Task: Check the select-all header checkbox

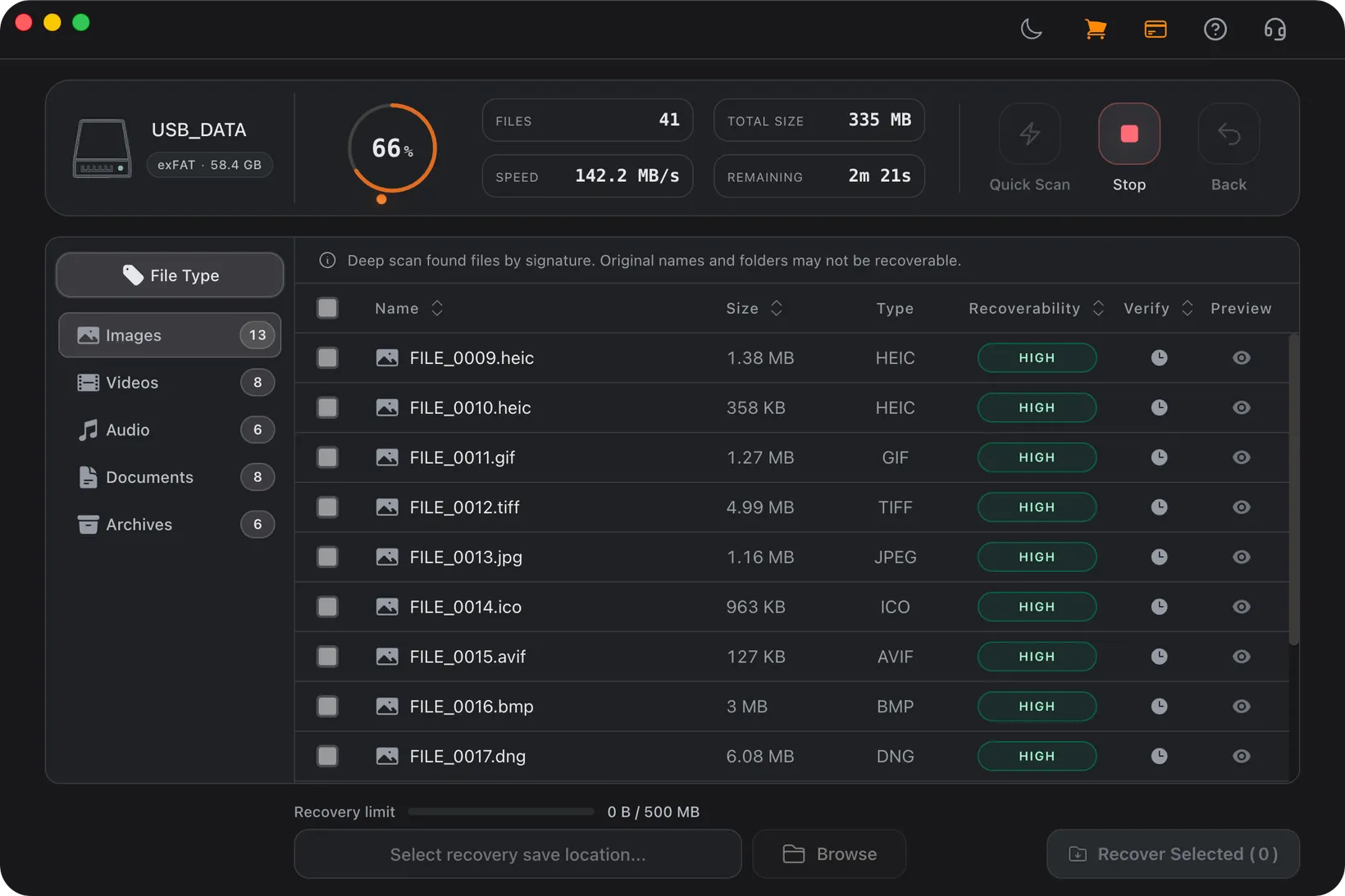Action: tap(327, 308)
